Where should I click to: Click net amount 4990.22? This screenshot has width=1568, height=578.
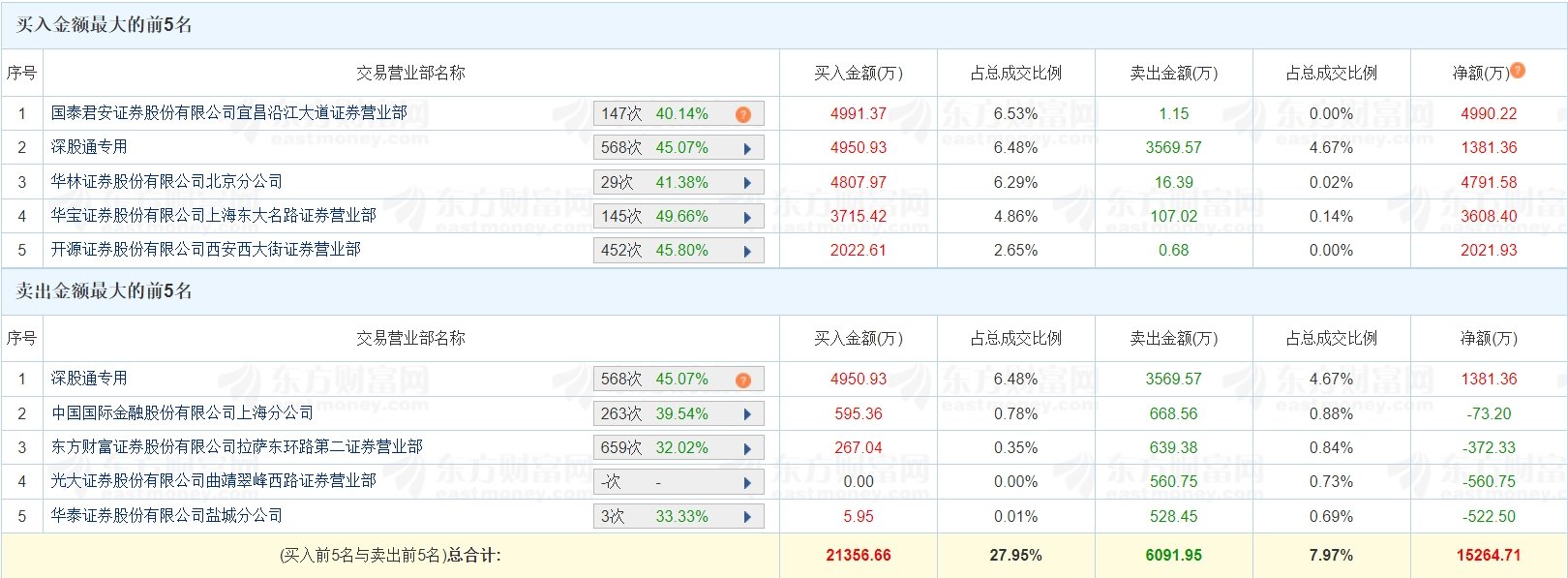[x=1489, y=114]
